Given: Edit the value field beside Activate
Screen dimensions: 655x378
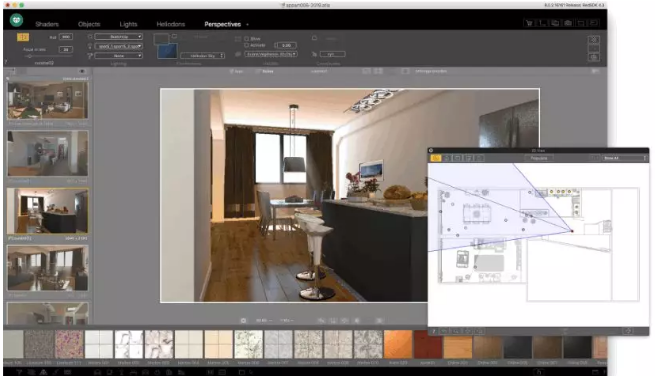Looking at the screenshot, I should click(x=286, y=45).
